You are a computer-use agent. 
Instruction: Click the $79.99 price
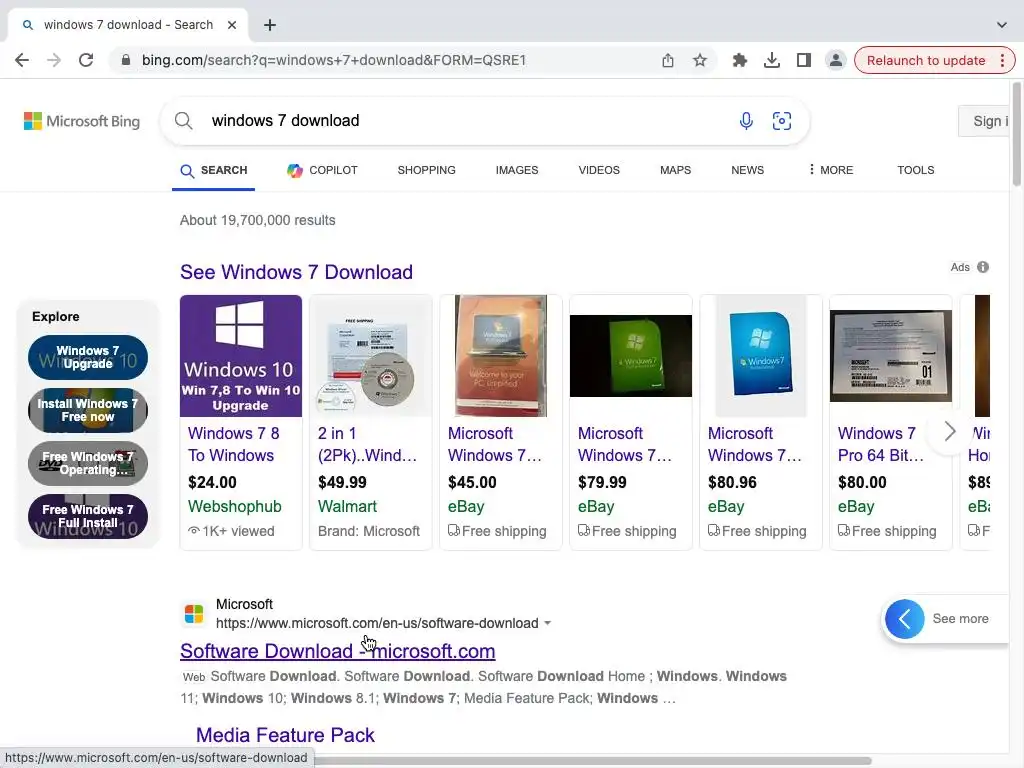point(602,483)
